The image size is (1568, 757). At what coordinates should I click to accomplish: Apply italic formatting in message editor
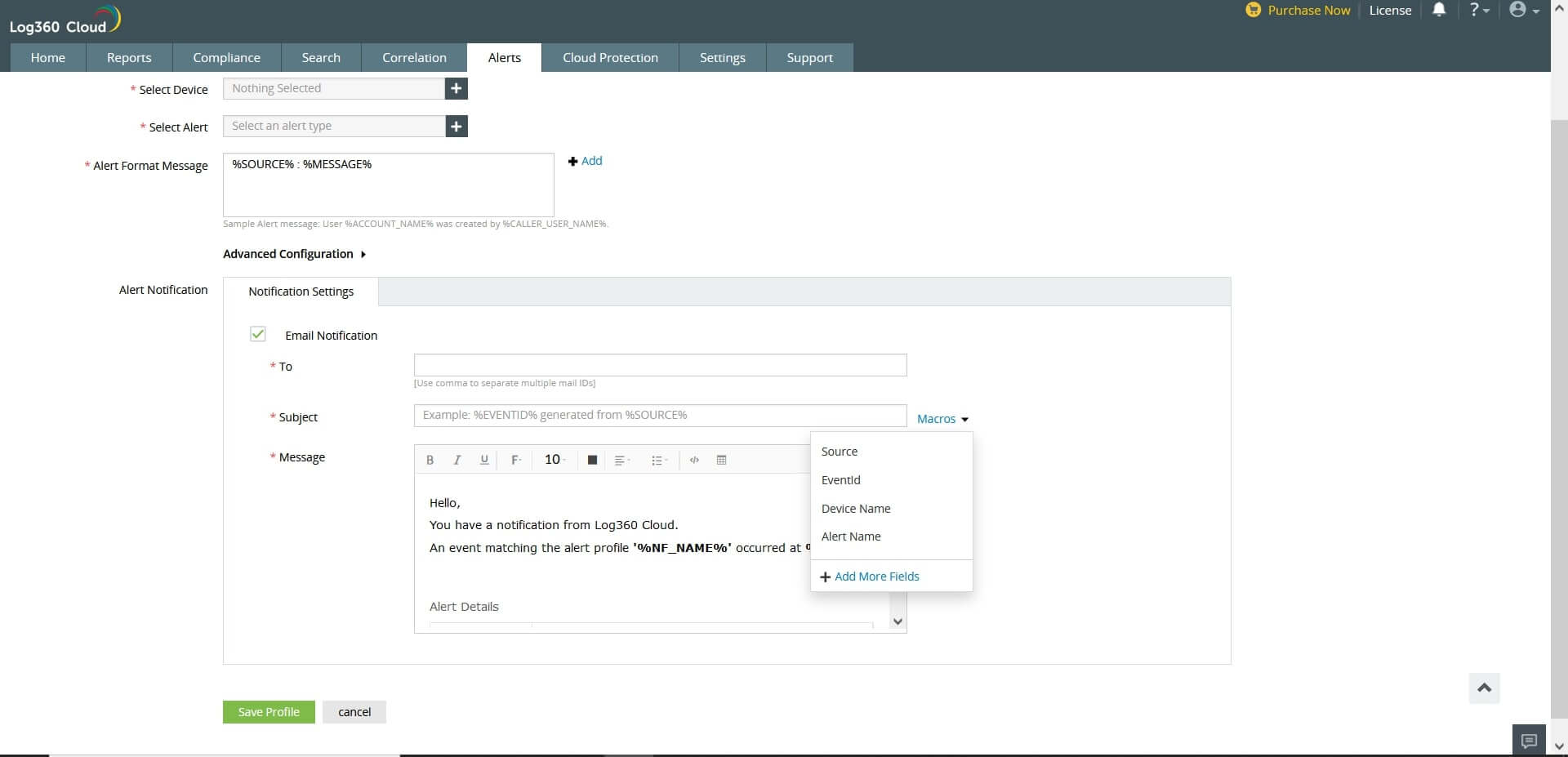click(457, 460)
